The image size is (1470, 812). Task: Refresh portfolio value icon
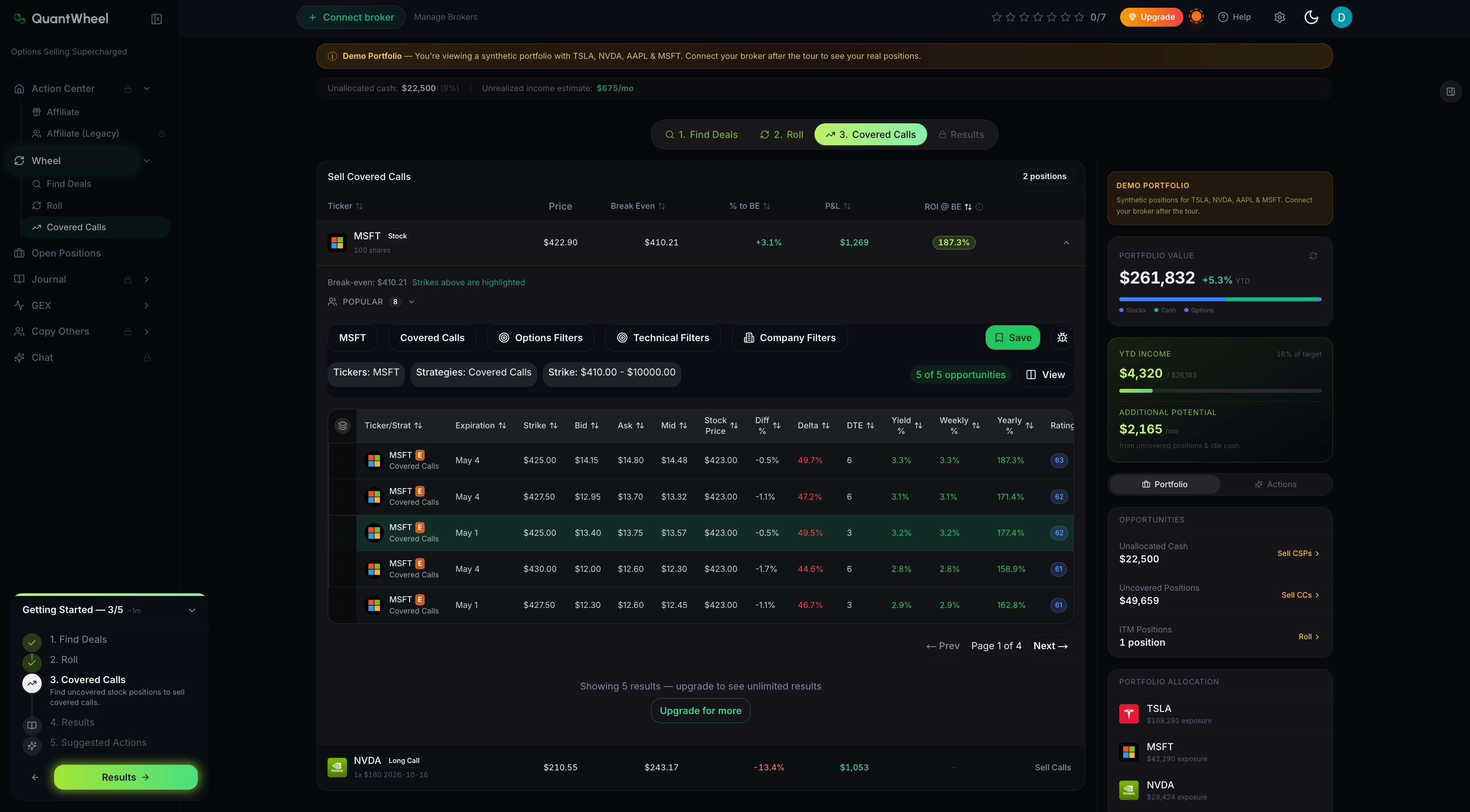tap(1313, 256)
